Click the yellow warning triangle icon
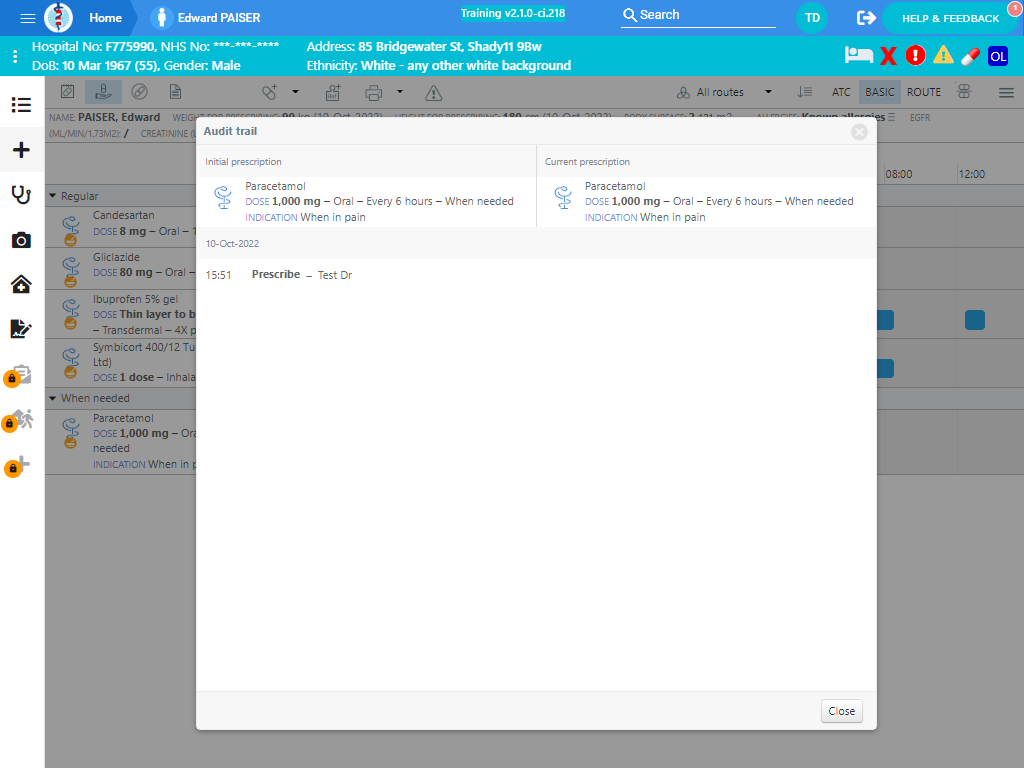This screenshot has height=768, width=1024. coord(942,56)
